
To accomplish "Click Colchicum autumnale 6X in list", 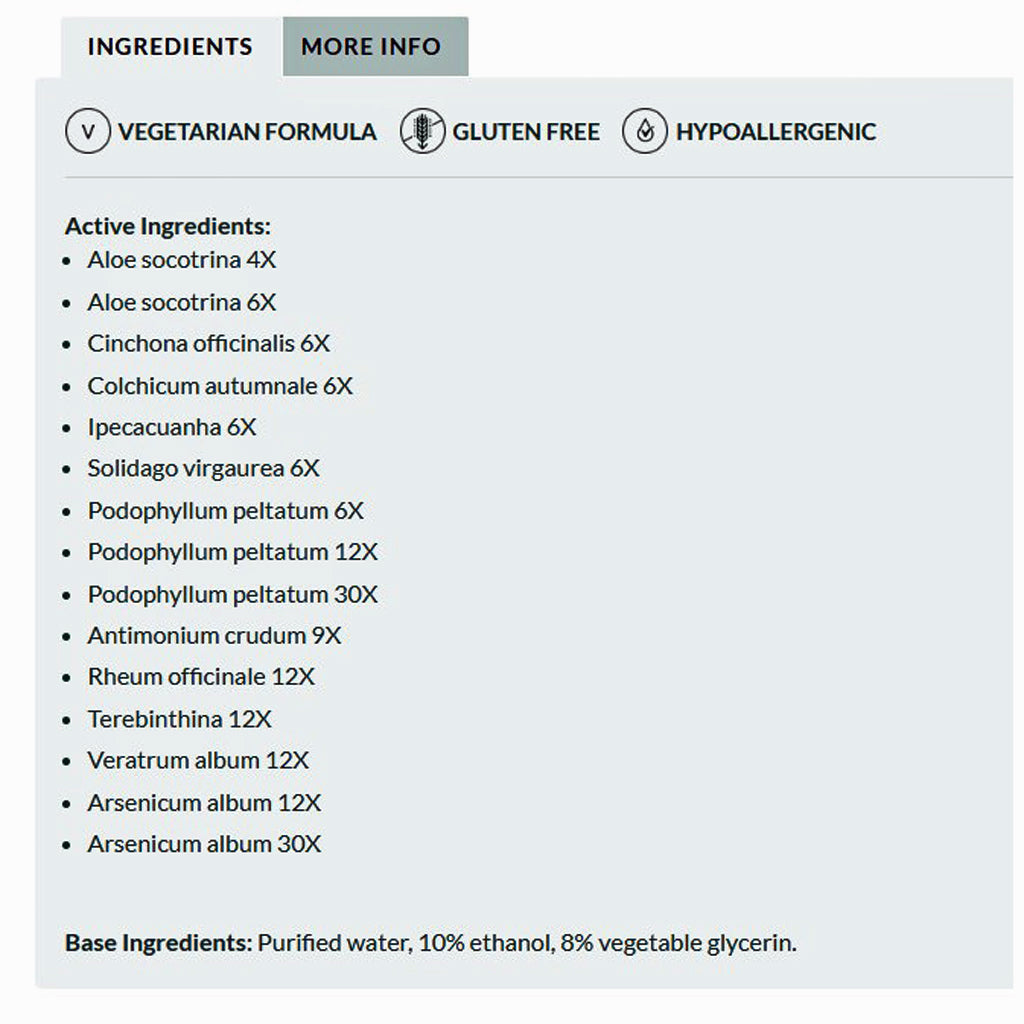I will pos(220,386).
